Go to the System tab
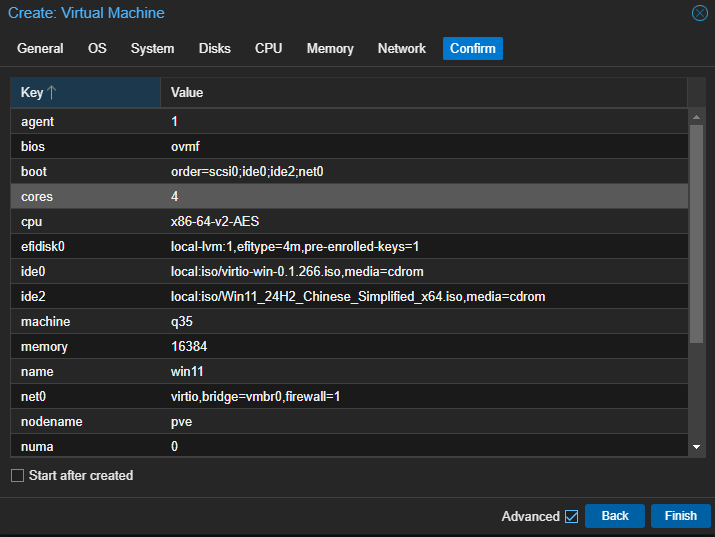 (x=152, y=48)
